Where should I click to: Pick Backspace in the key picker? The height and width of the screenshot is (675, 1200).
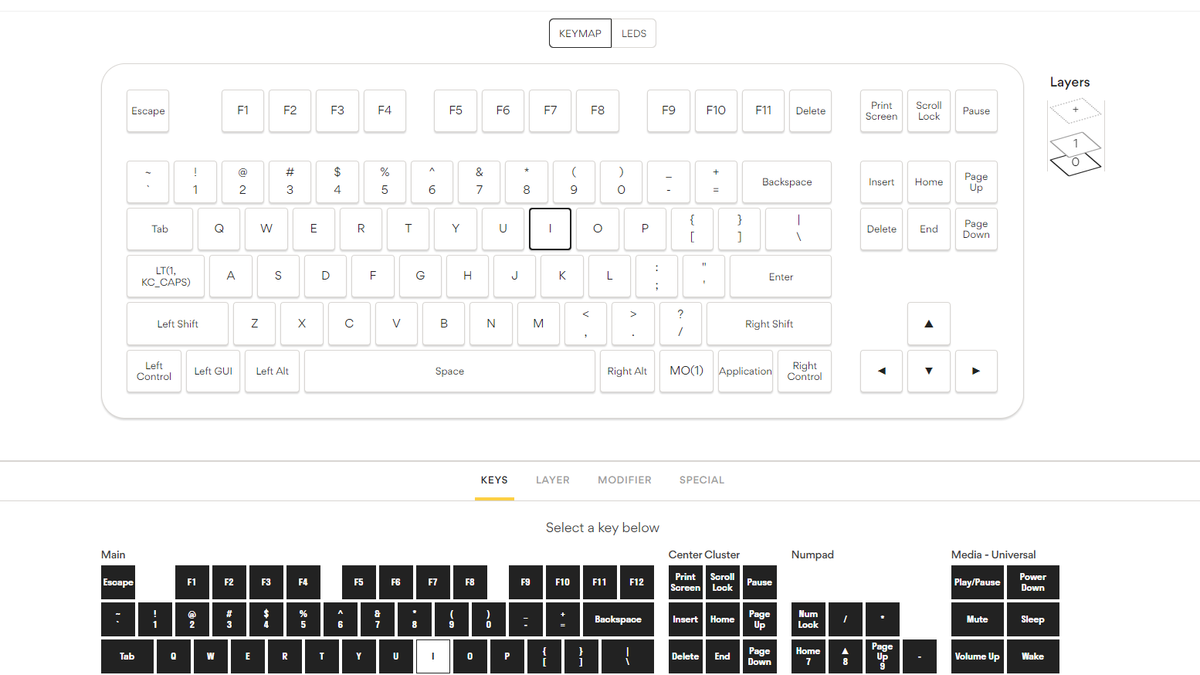click(x=619, y=619)
